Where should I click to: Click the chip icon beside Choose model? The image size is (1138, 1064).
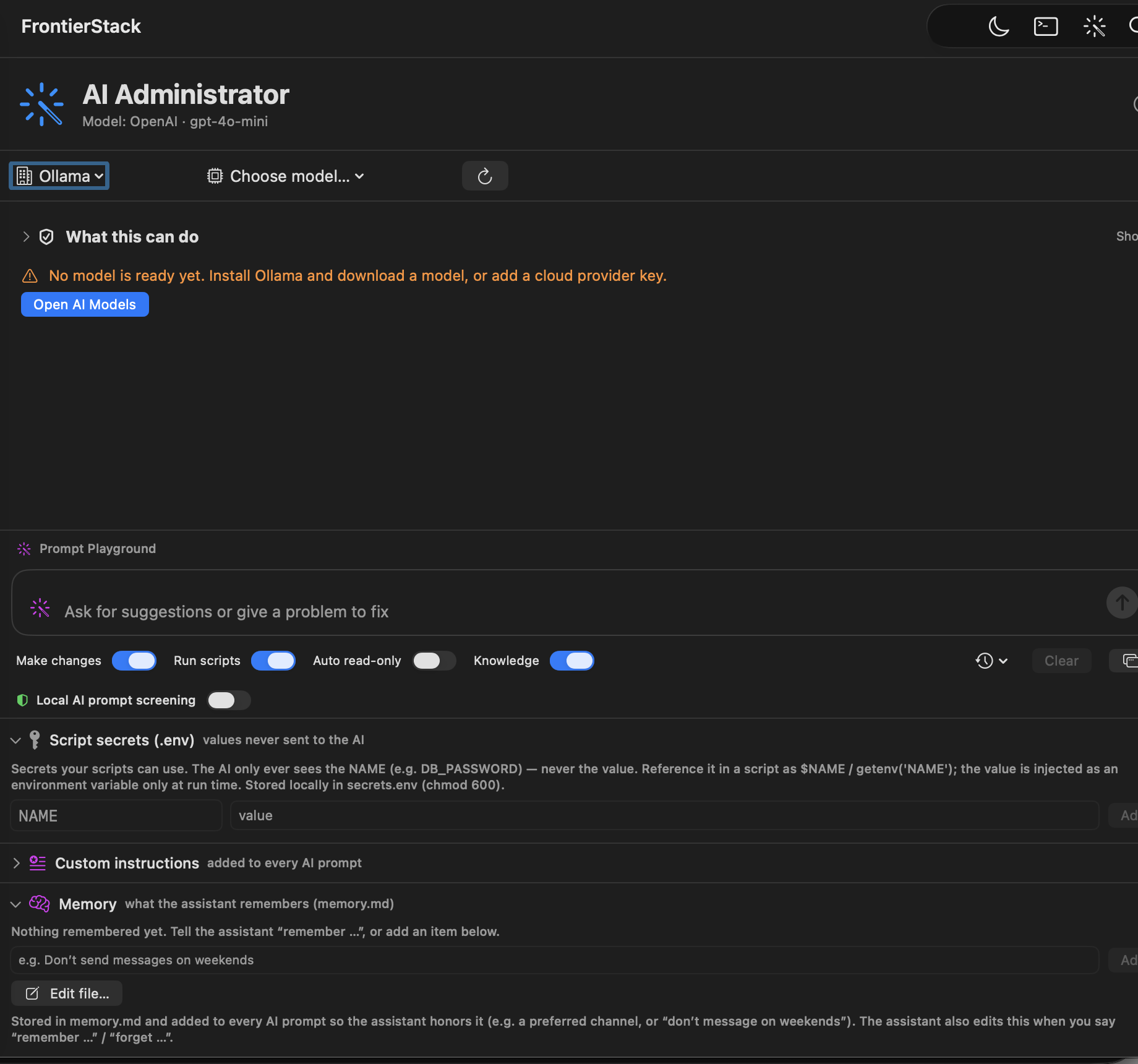click(215, 176)
